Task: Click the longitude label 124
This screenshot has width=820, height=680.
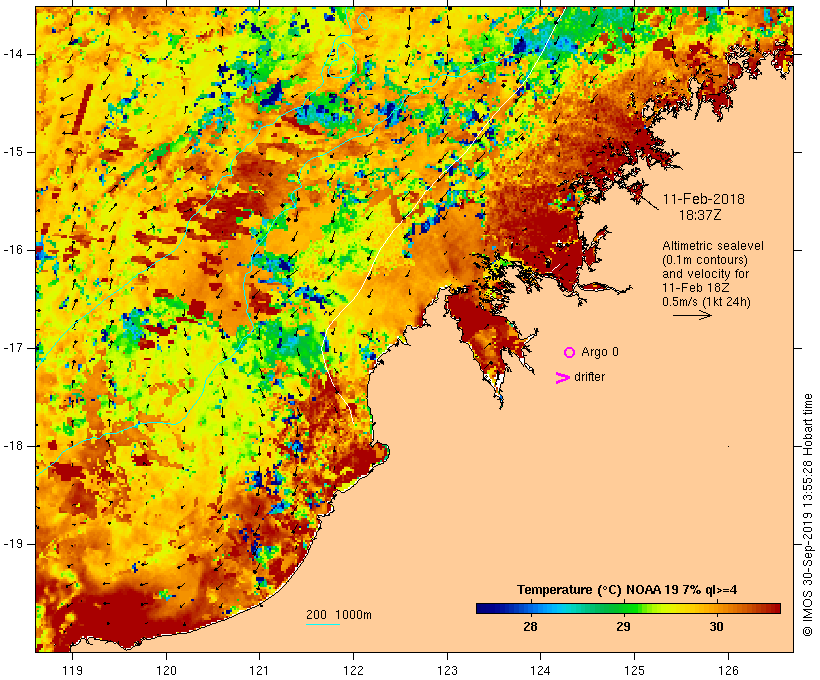Action: (540, 670)
